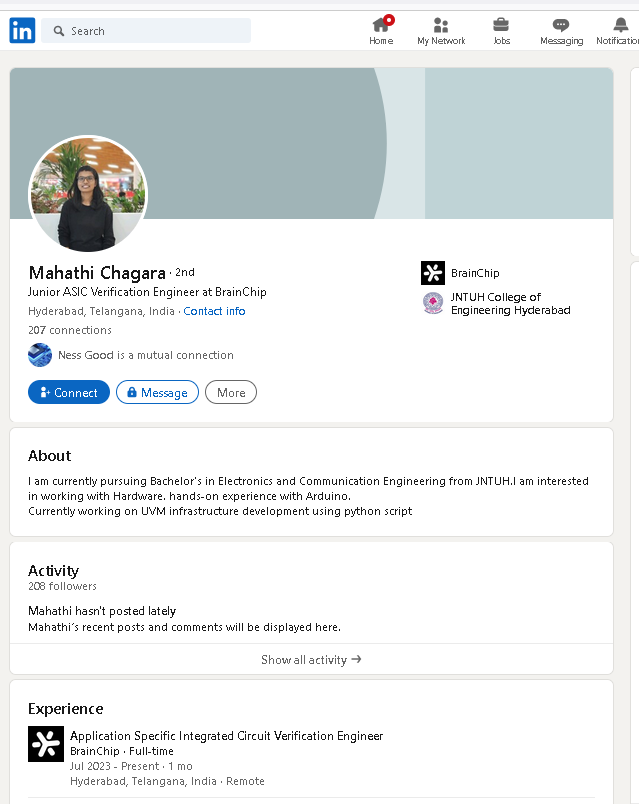Click the BrainChip logo in Experience section
The image size is (639, 804).
pos(46,743)
